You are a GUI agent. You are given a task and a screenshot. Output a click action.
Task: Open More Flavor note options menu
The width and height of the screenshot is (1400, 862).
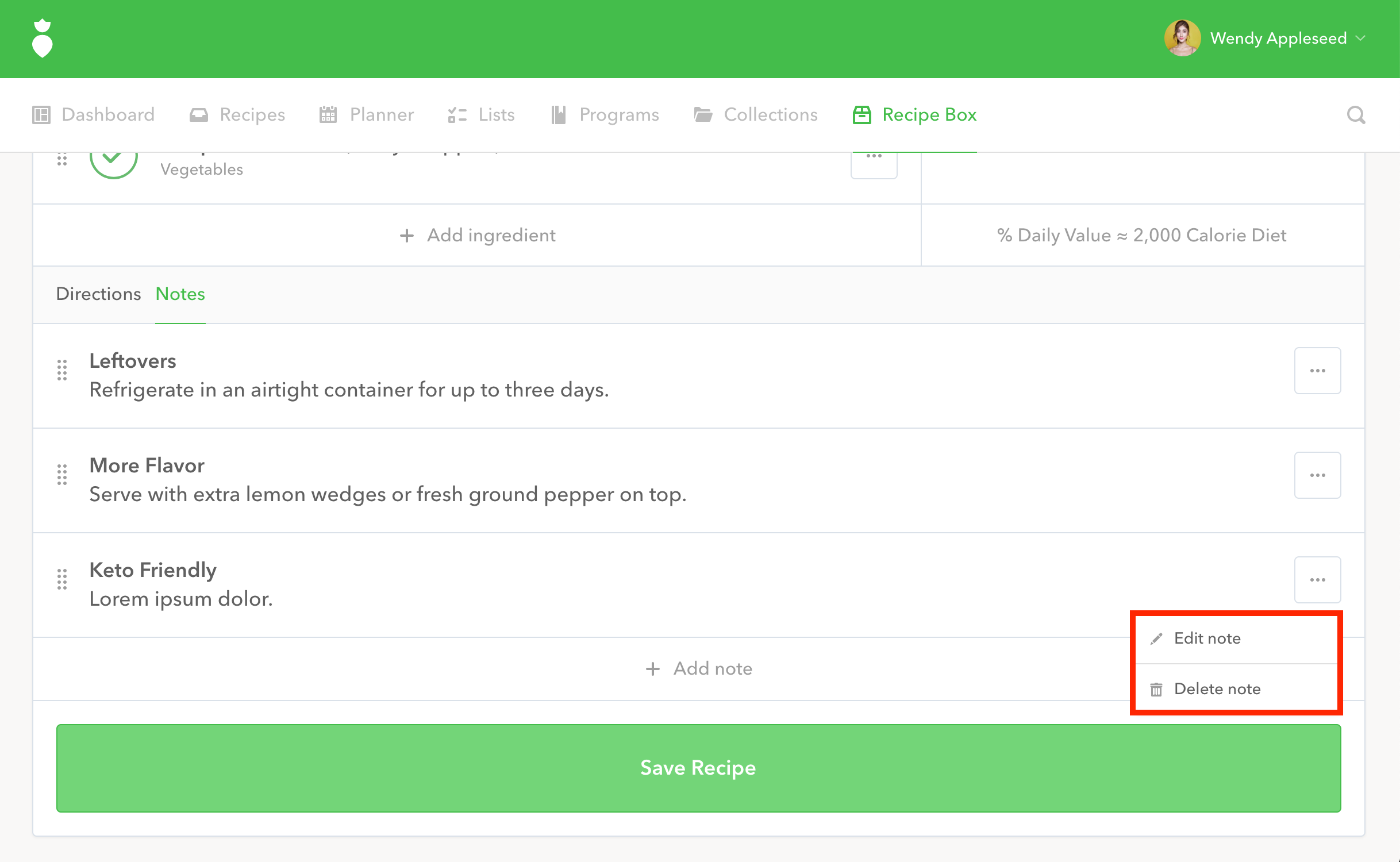point(1317,475)
